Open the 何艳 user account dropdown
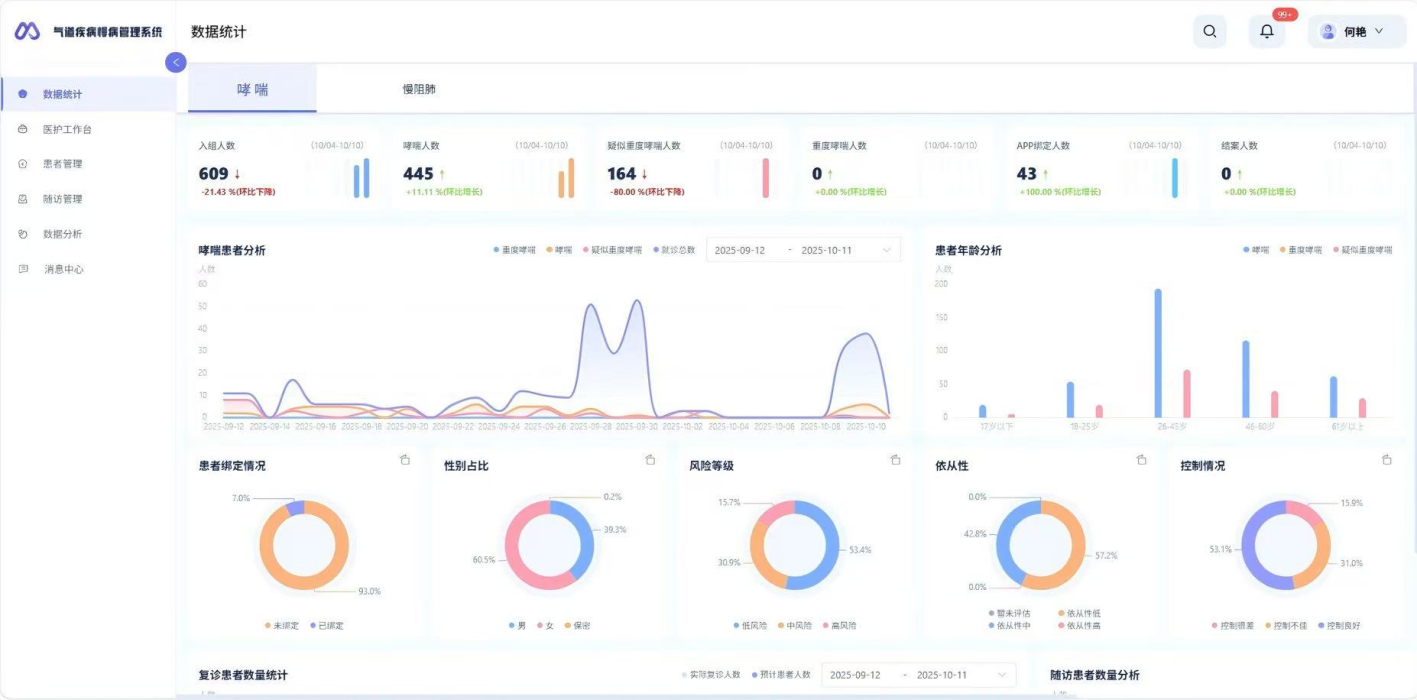1417x700 pixels. click(1356, 31)
